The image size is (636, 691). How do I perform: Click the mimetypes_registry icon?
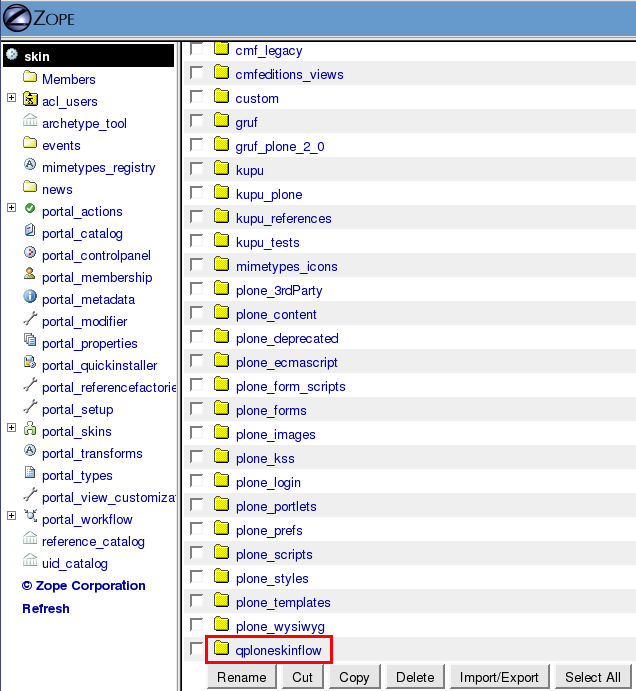click(30, 165)
